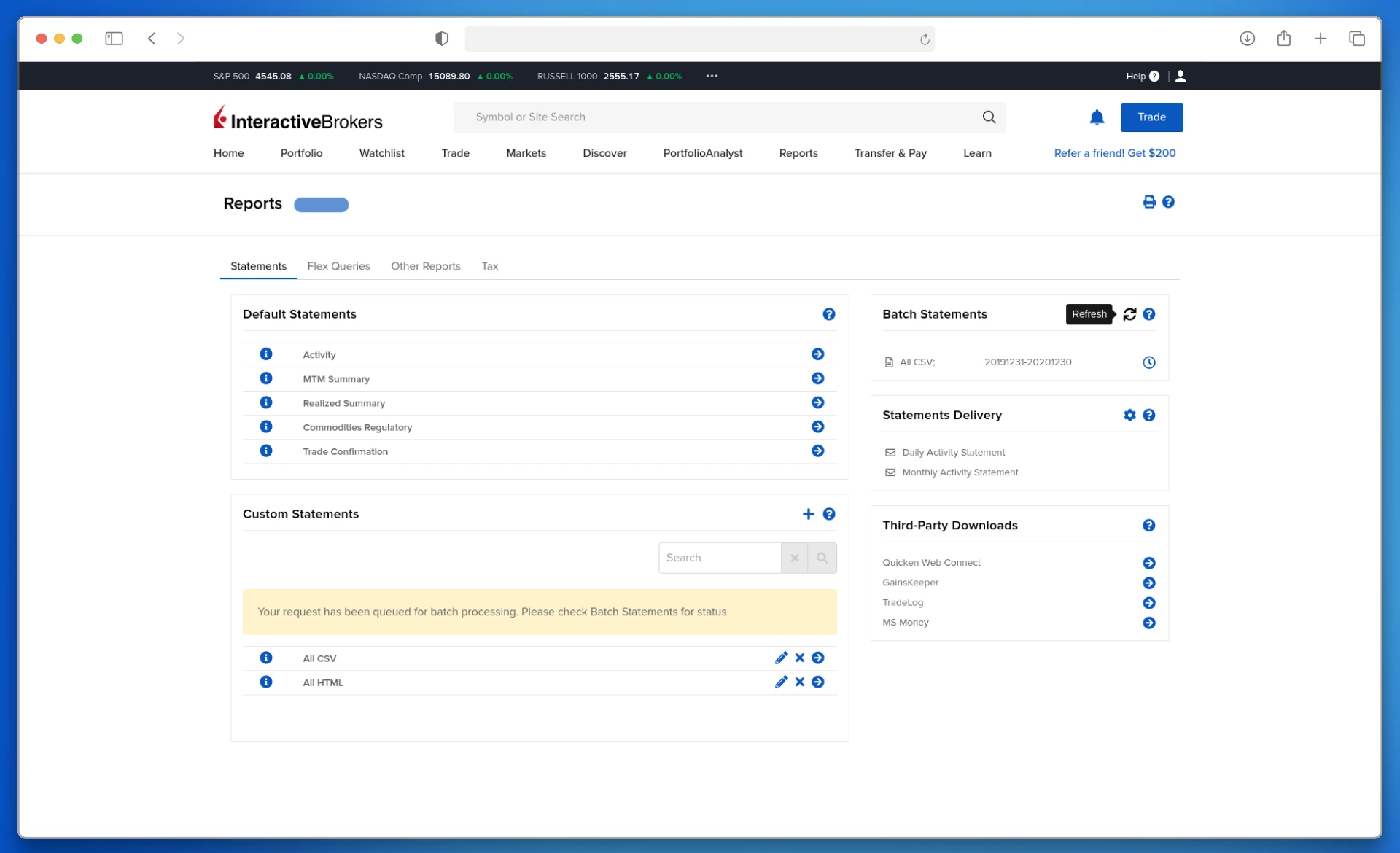
Task: Open Statements Delivery settings gear
Action: tap(1129, 415)
